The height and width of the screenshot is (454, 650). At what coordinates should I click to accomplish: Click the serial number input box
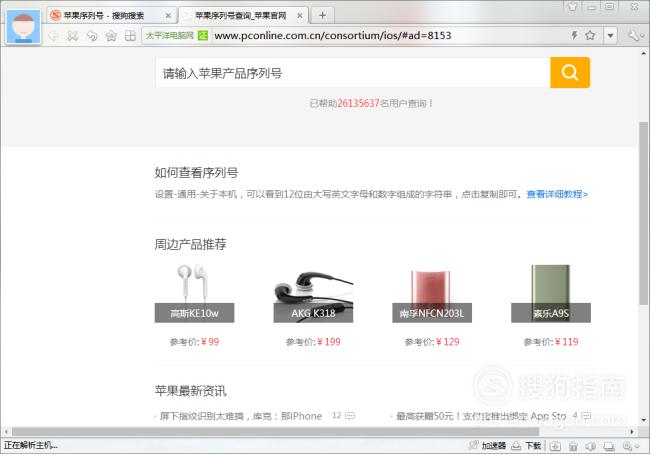point(353,73)
